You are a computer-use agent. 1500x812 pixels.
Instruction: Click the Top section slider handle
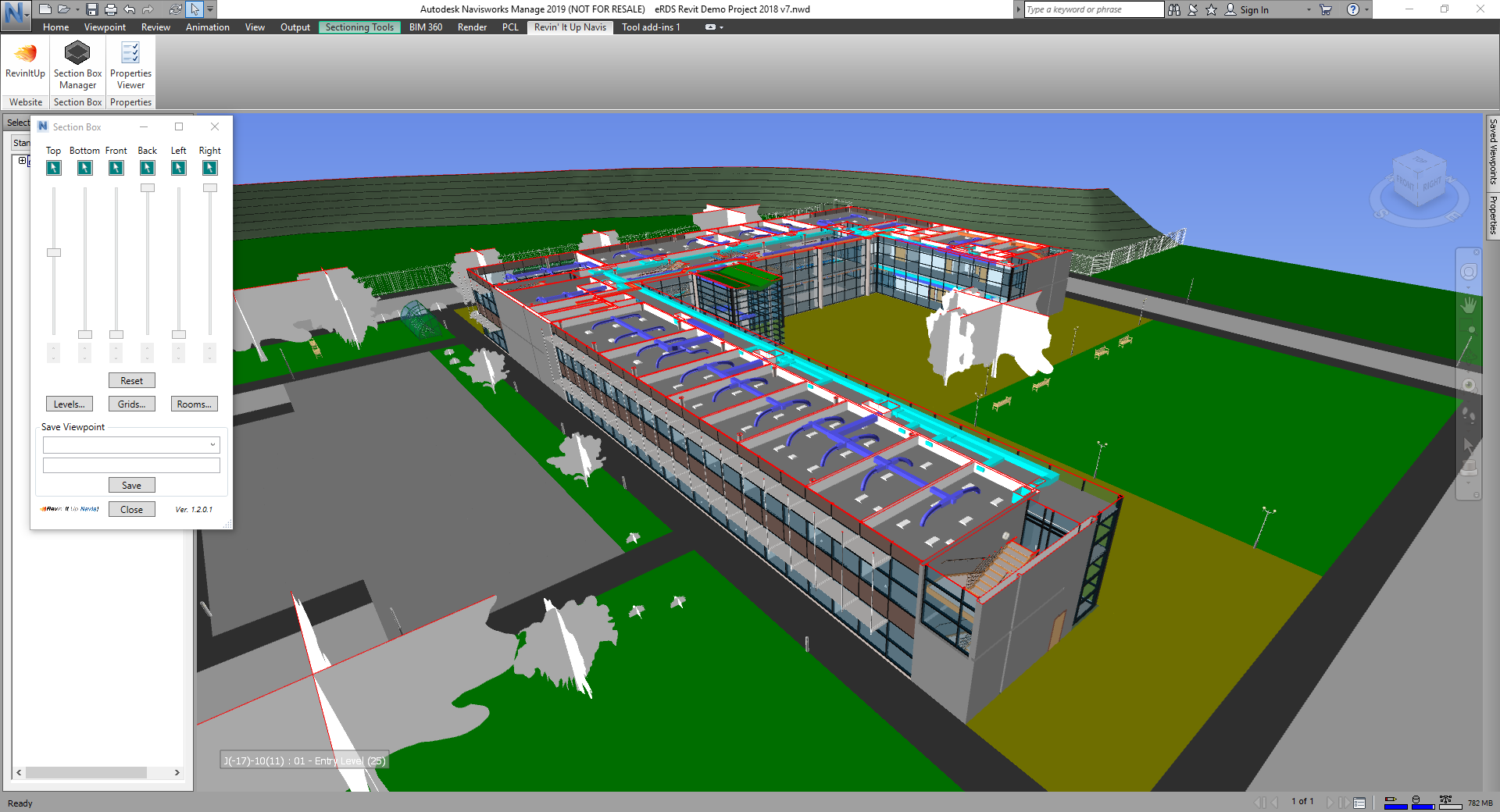click(53, 252)
